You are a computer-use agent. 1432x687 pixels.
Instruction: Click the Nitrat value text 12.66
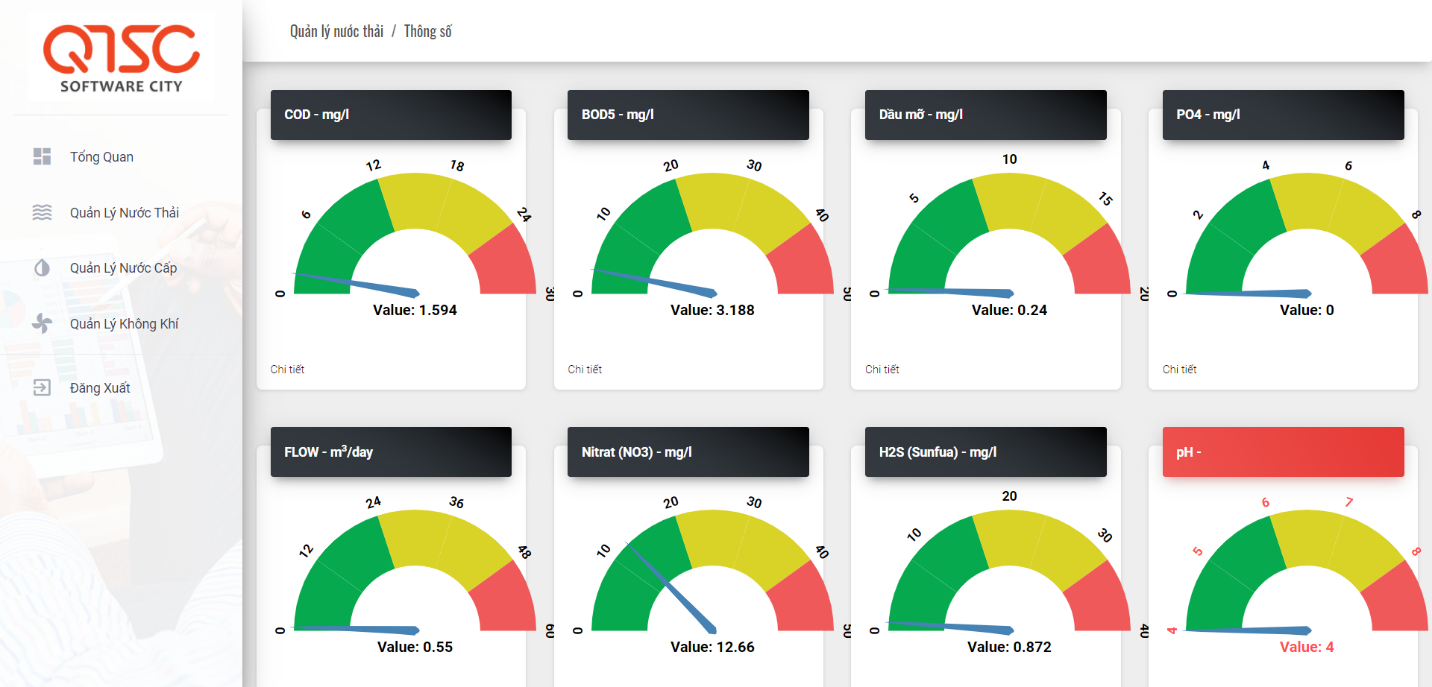(x=712, y=647)
